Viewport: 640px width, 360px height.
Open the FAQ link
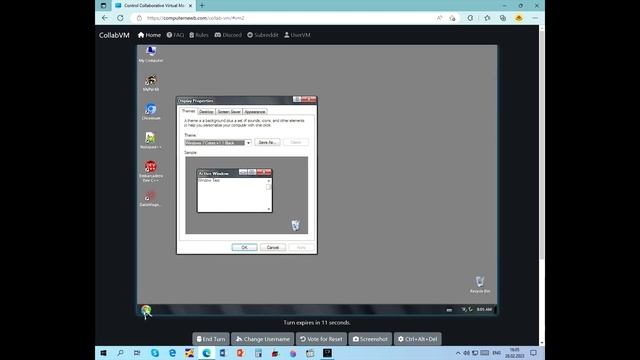[176, 35]
